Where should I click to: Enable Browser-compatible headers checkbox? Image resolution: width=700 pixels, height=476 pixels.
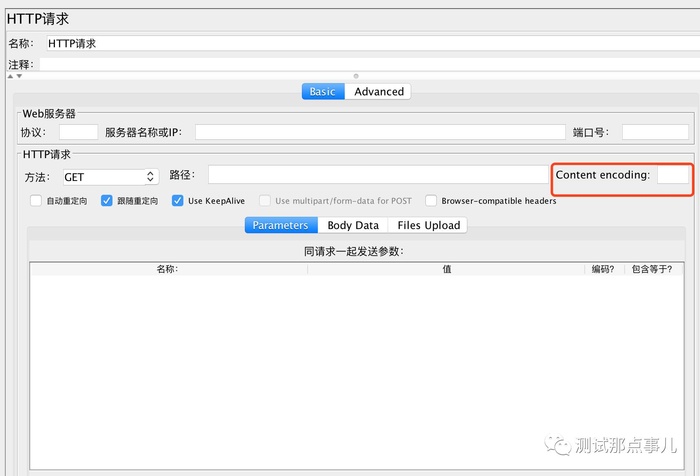[x=431, y=200]
